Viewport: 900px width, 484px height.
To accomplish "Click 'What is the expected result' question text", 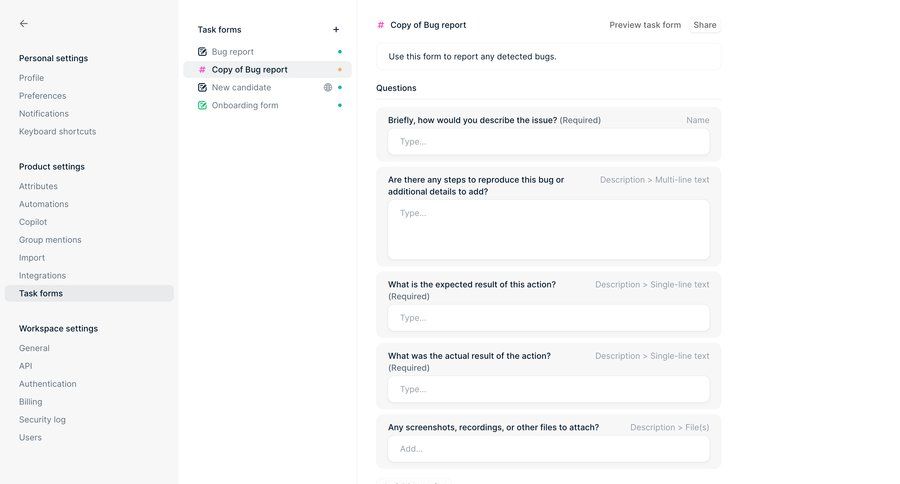I will tap(472, 284).
